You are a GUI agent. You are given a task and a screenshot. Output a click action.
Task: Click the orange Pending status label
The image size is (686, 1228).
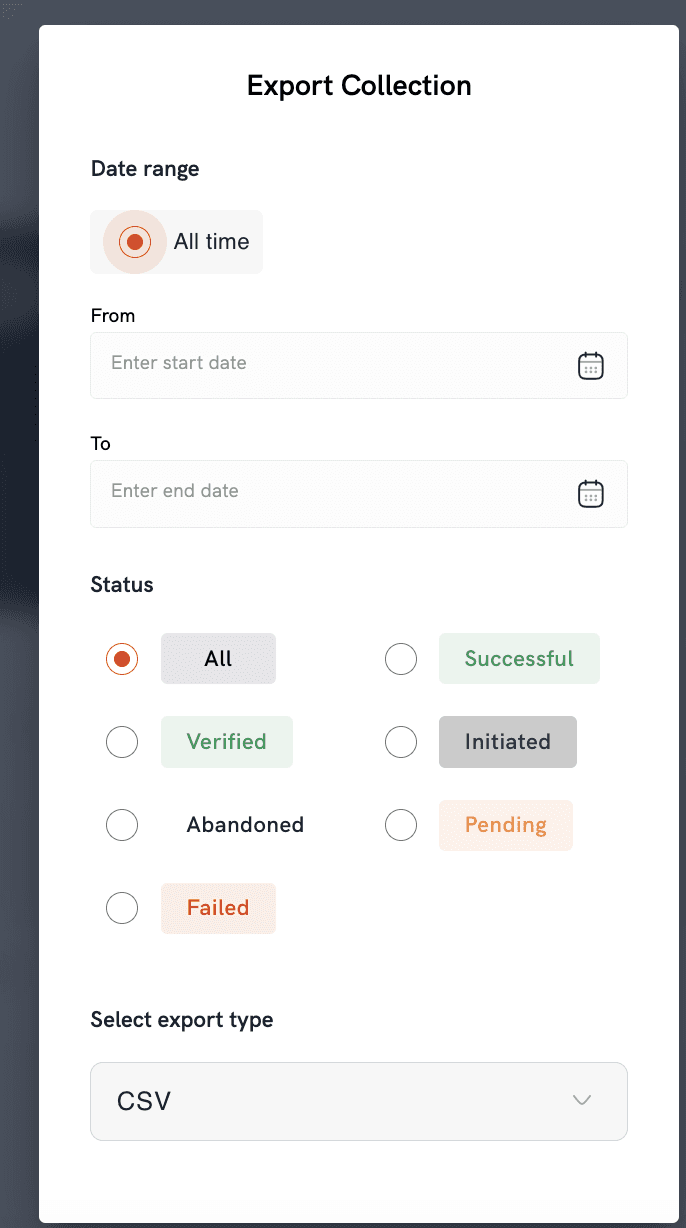(506, 826)
